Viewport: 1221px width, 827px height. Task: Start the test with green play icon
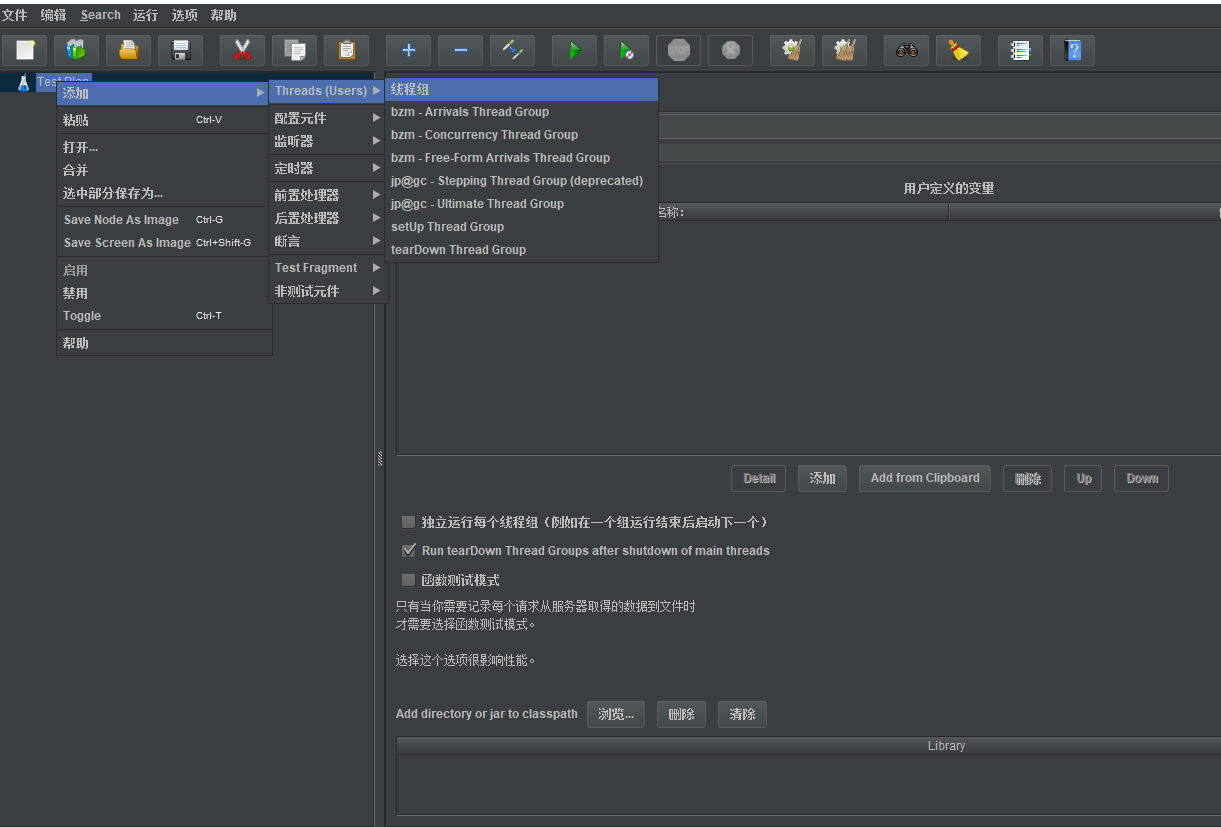pos(574,50)
